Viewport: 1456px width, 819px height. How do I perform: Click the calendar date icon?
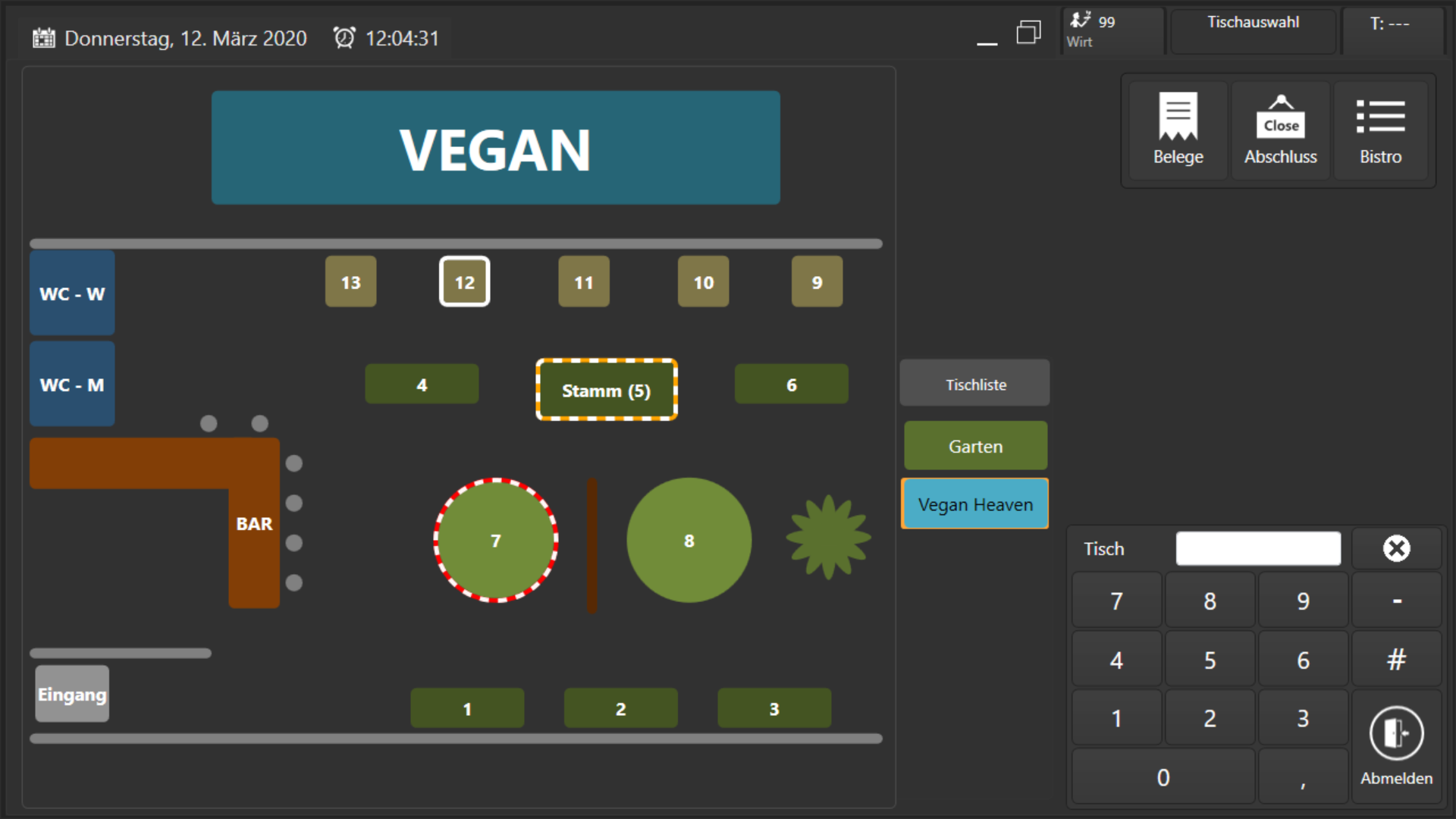coord(44,38)
